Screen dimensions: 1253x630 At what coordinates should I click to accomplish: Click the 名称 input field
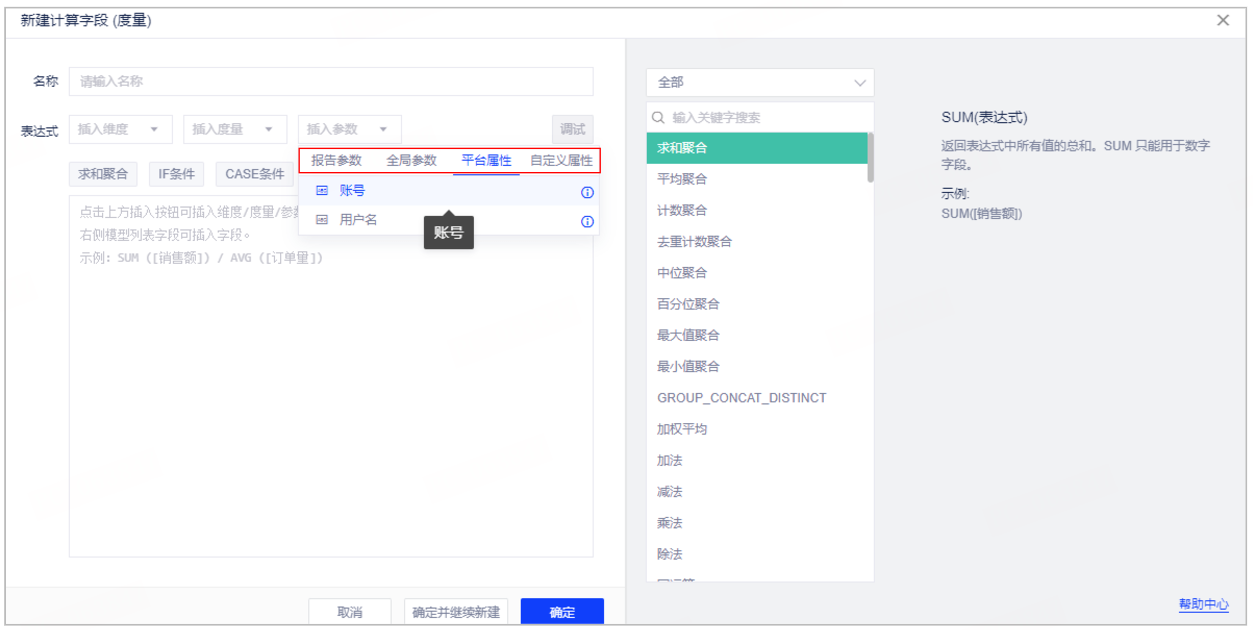coord(330,82)
